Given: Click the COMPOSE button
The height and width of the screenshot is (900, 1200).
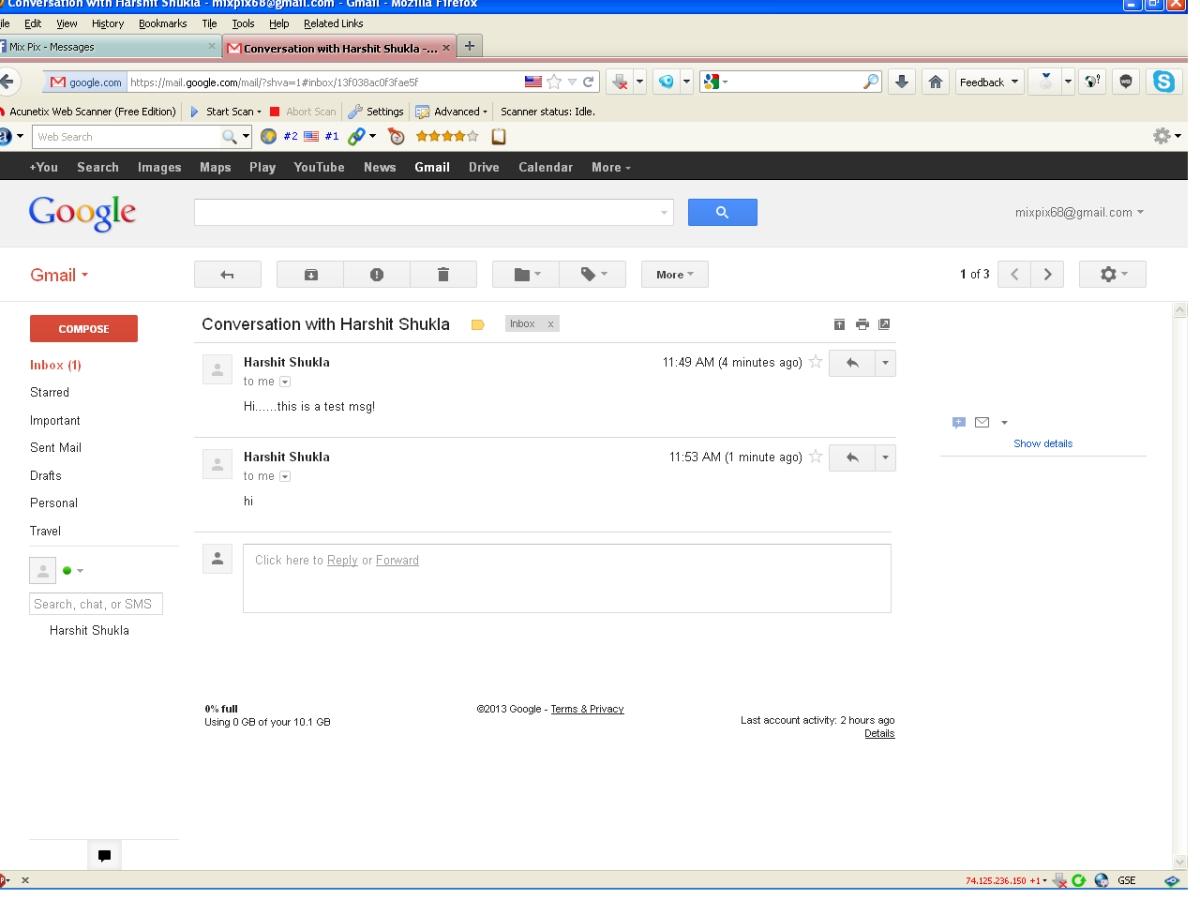Looking at the screenshot, I should [84, 328].
